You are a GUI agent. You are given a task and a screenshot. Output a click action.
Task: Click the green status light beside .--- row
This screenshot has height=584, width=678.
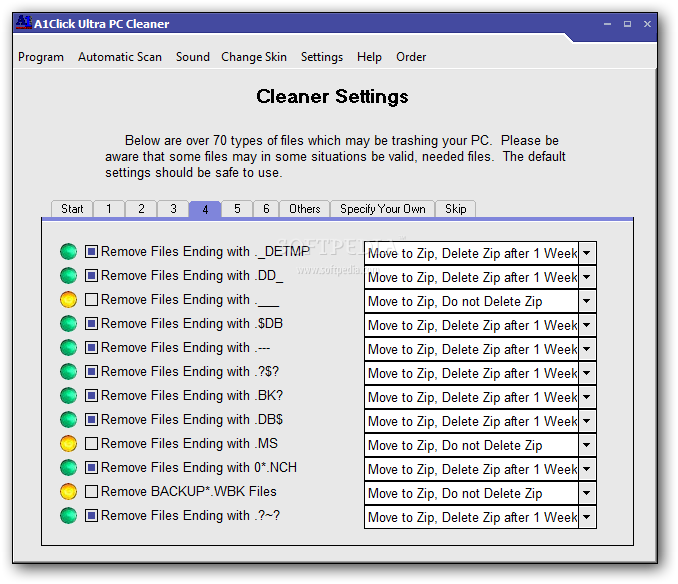pyautogui.click(x=68, y=348)
